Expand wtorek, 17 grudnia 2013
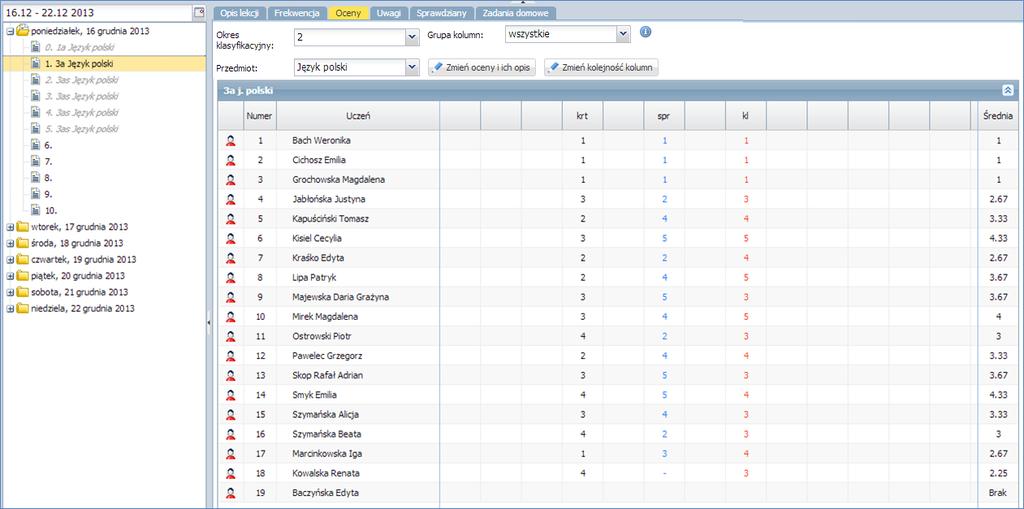Viewport: 1024px width, 509px height. tap(10, 227)
